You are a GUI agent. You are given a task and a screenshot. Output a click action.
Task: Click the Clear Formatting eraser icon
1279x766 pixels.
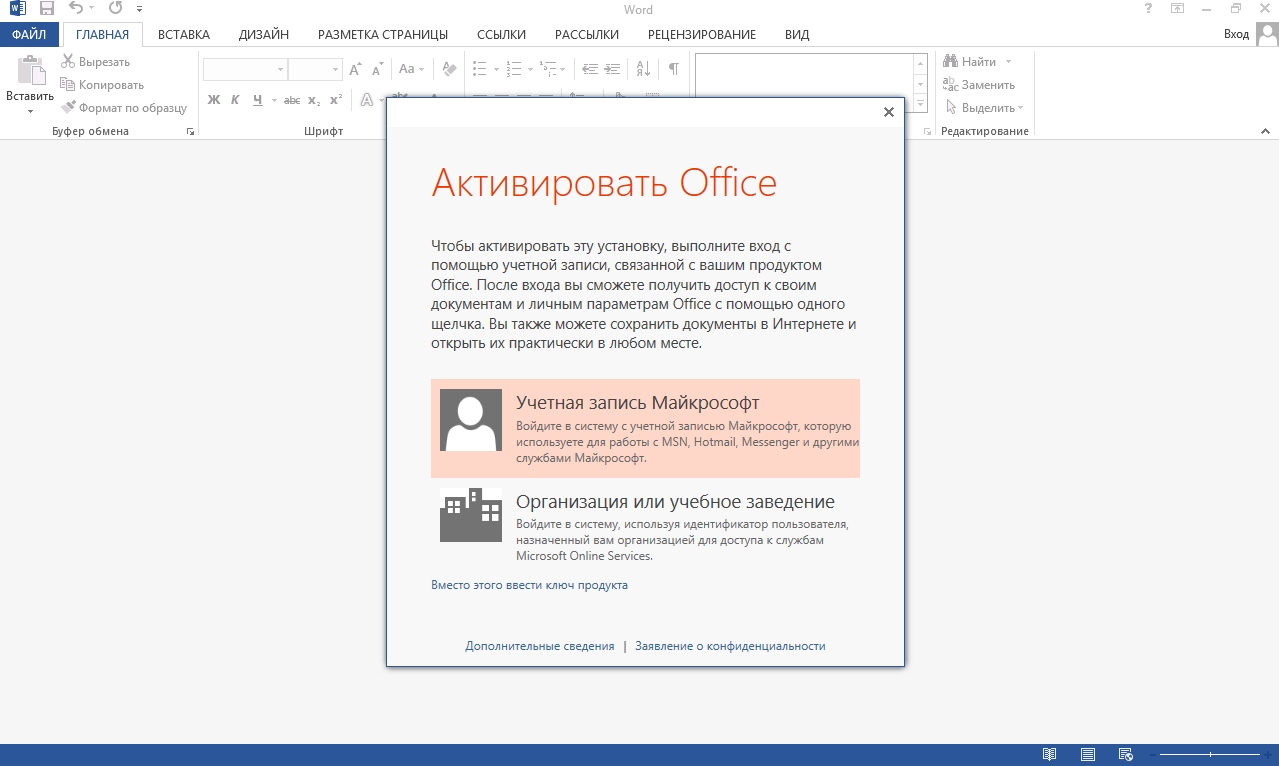[449, 69]
